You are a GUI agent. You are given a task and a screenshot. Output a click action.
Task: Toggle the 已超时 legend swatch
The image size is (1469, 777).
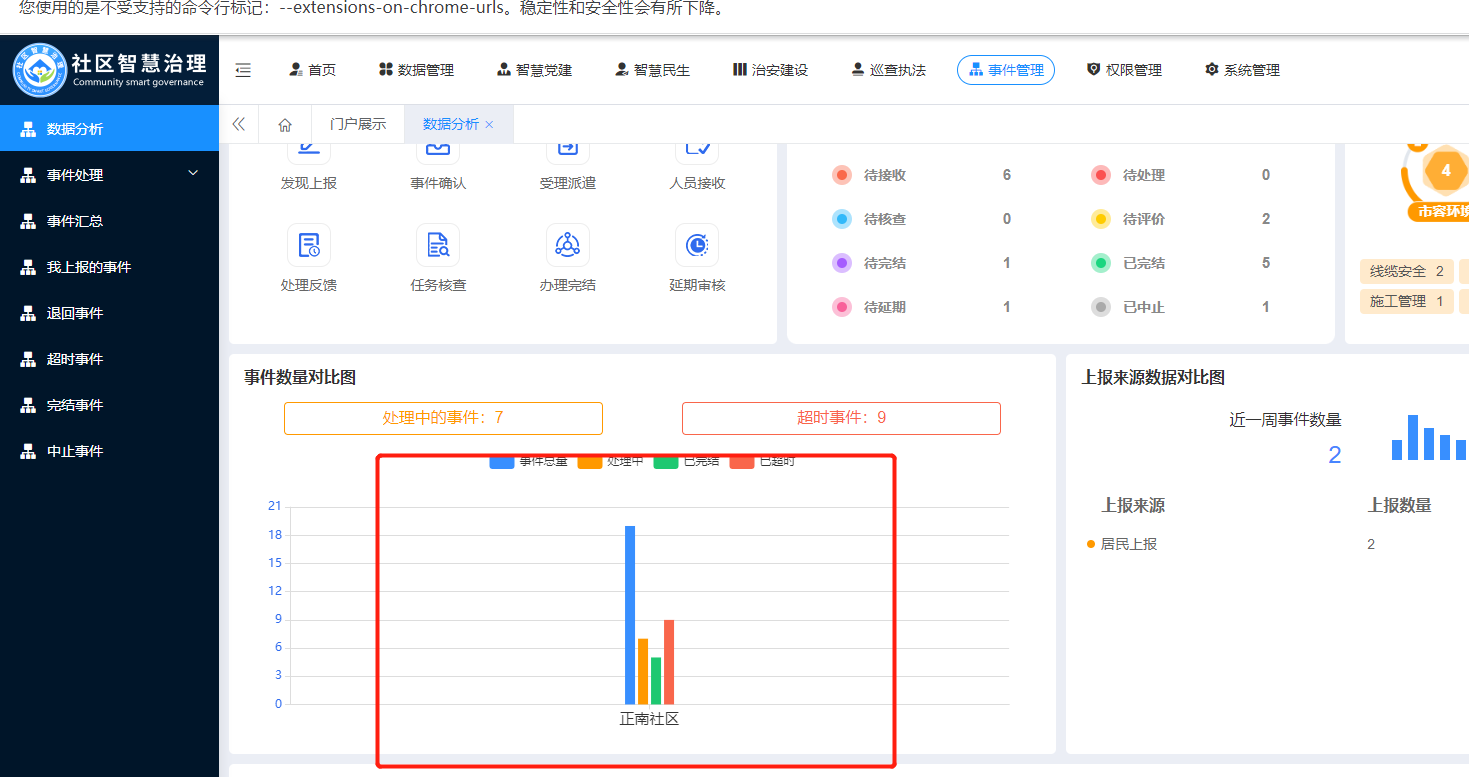741,461
